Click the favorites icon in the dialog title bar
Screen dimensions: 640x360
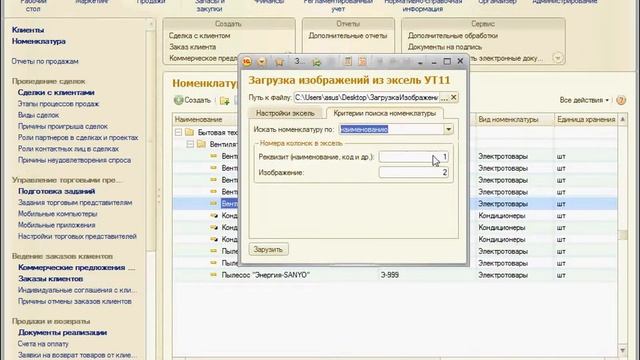click(279, 62)
